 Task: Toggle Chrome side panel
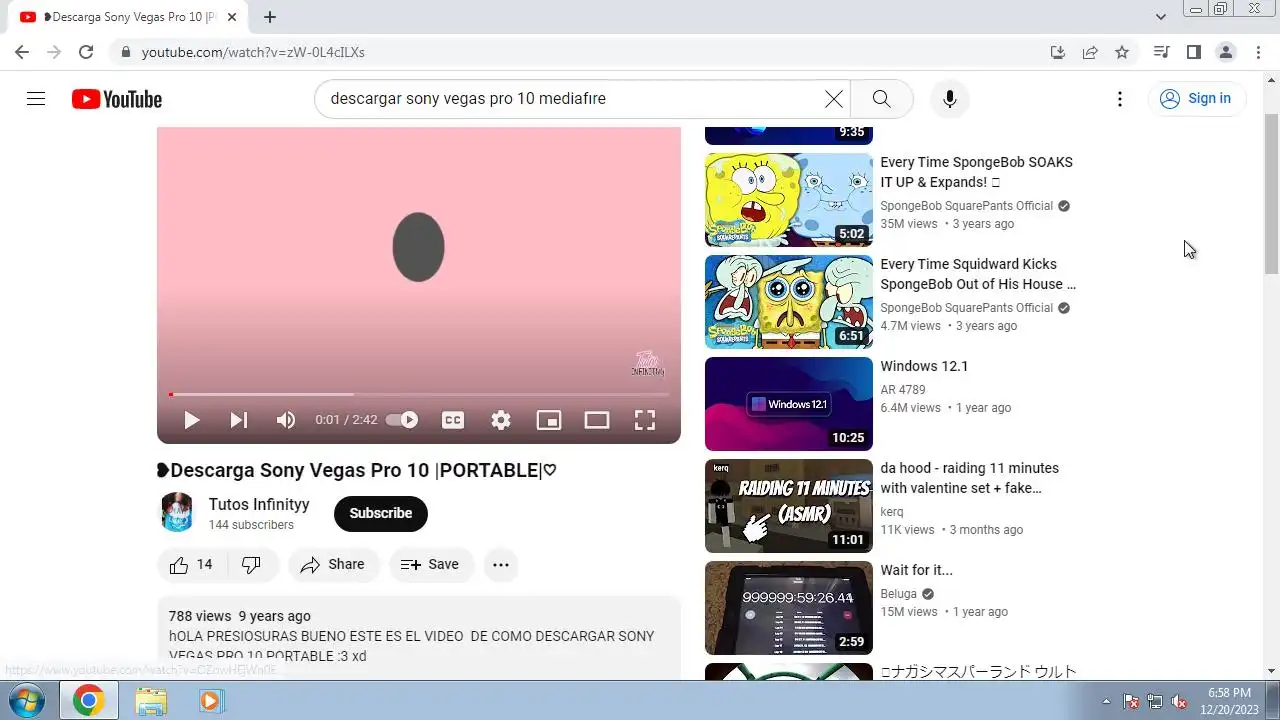tap(1193, 52)
